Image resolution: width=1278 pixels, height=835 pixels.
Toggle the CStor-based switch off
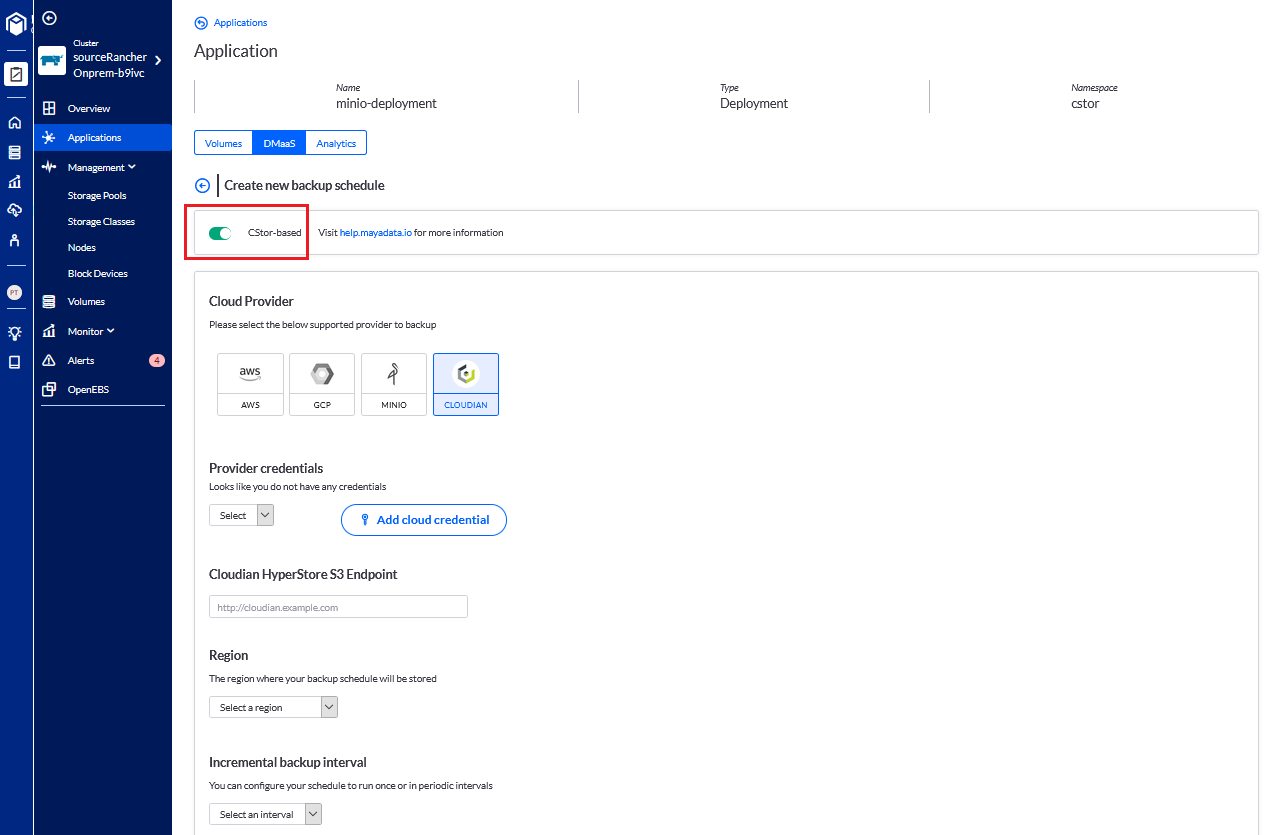point(220,233)
